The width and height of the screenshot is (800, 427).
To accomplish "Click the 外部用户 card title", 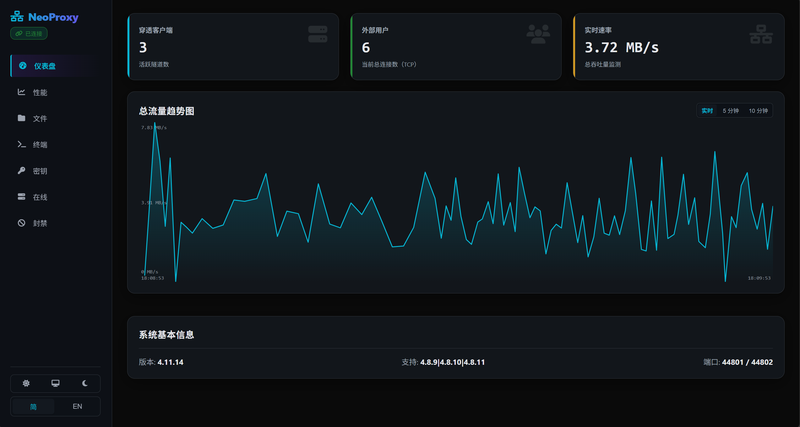I will [375, 31].
